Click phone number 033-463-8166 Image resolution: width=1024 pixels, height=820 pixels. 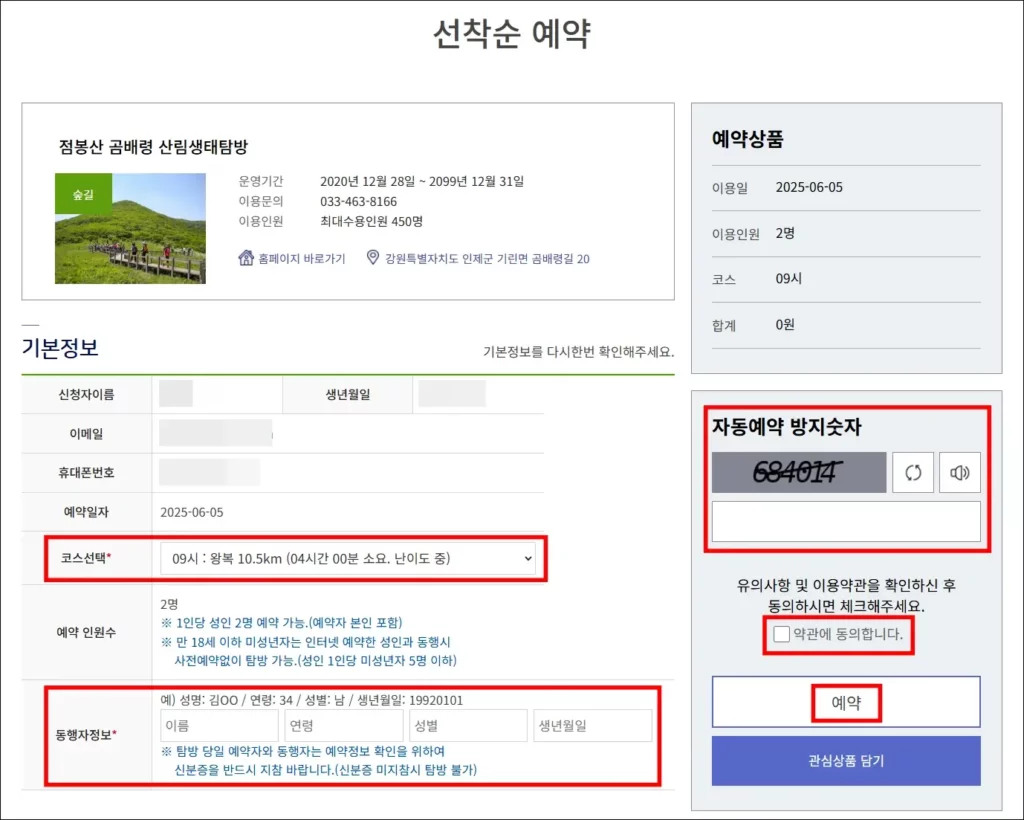pos(359,202)
